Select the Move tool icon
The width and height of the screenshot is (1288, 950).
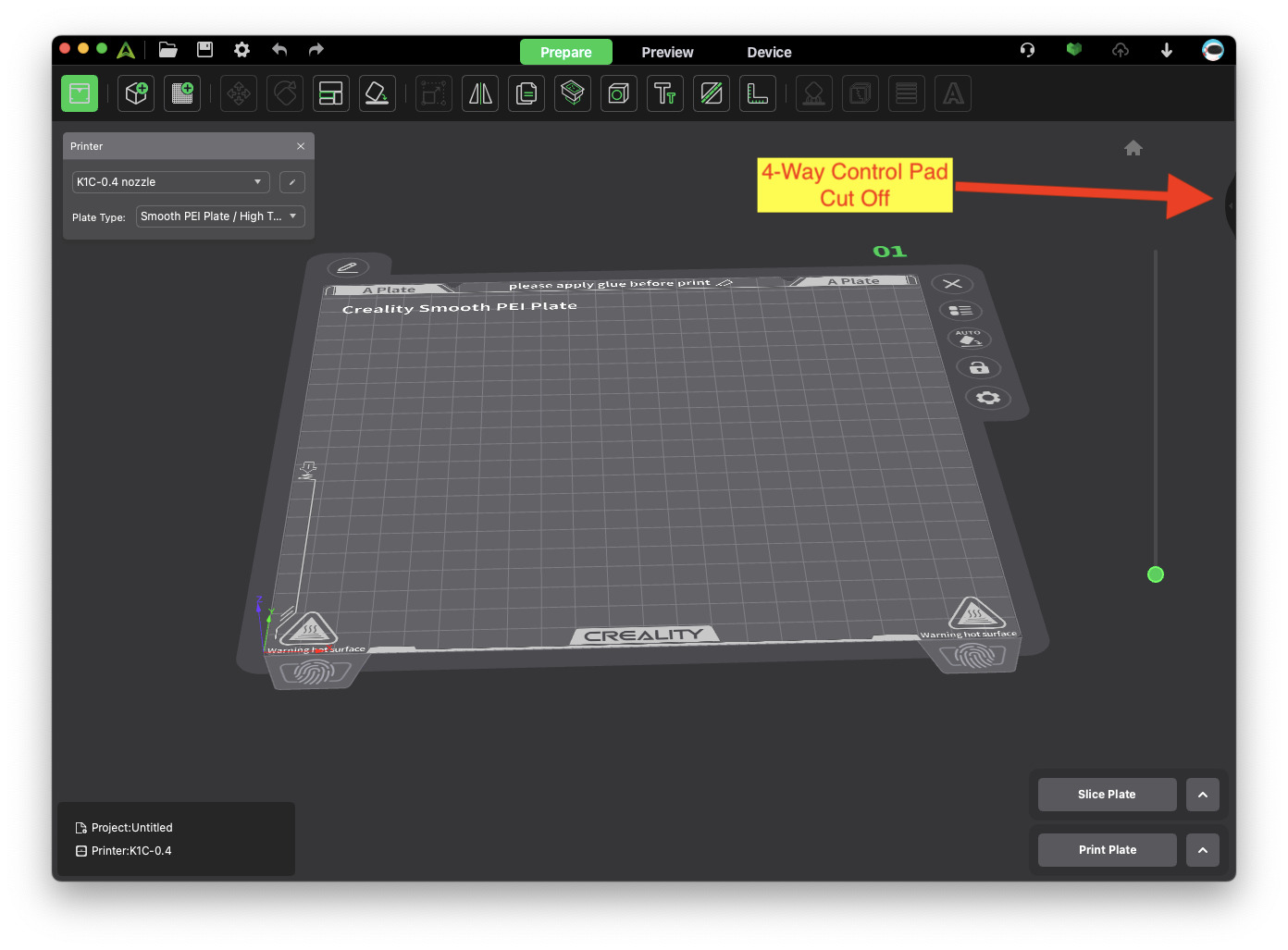point(239,93)
